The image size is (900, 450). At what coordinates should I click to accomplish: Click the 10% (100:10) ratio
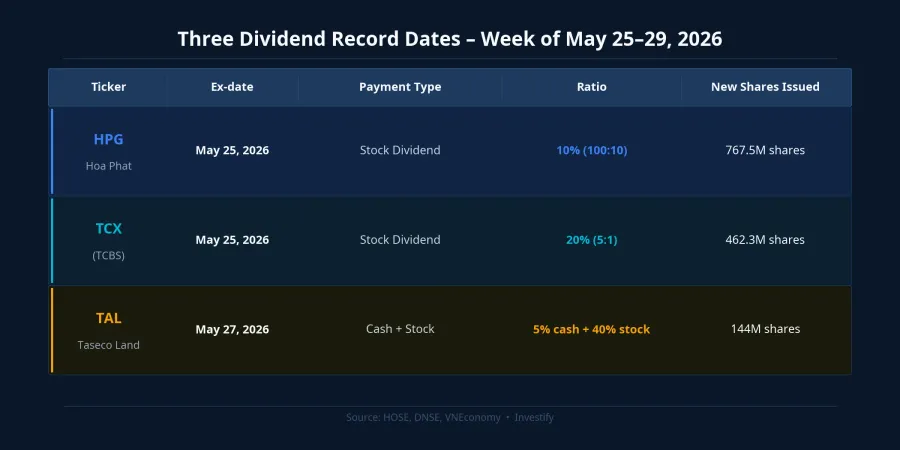coord(592,150)
